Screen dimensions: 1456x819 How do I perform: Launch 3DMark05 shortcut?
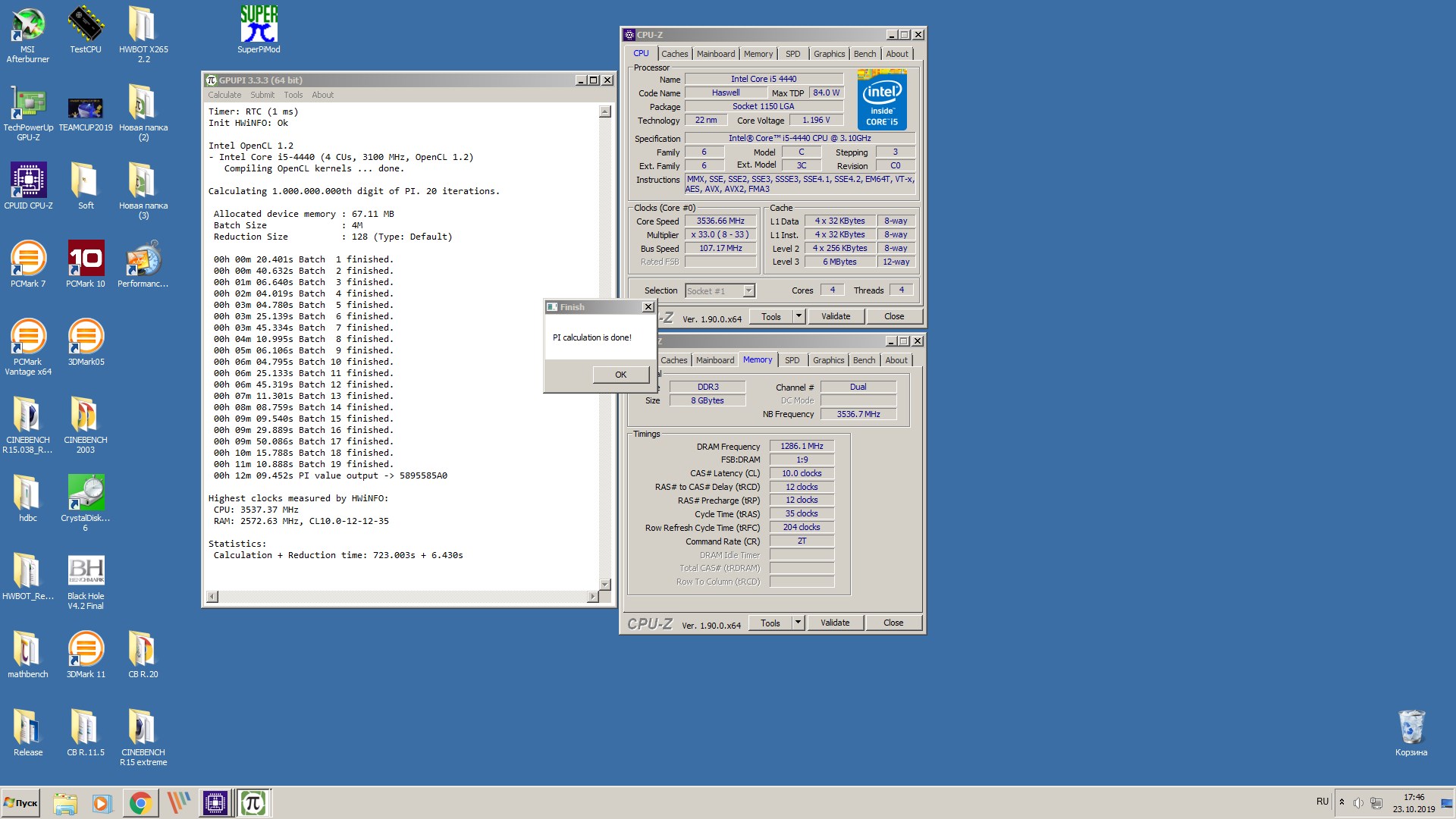tap(86, 342)
